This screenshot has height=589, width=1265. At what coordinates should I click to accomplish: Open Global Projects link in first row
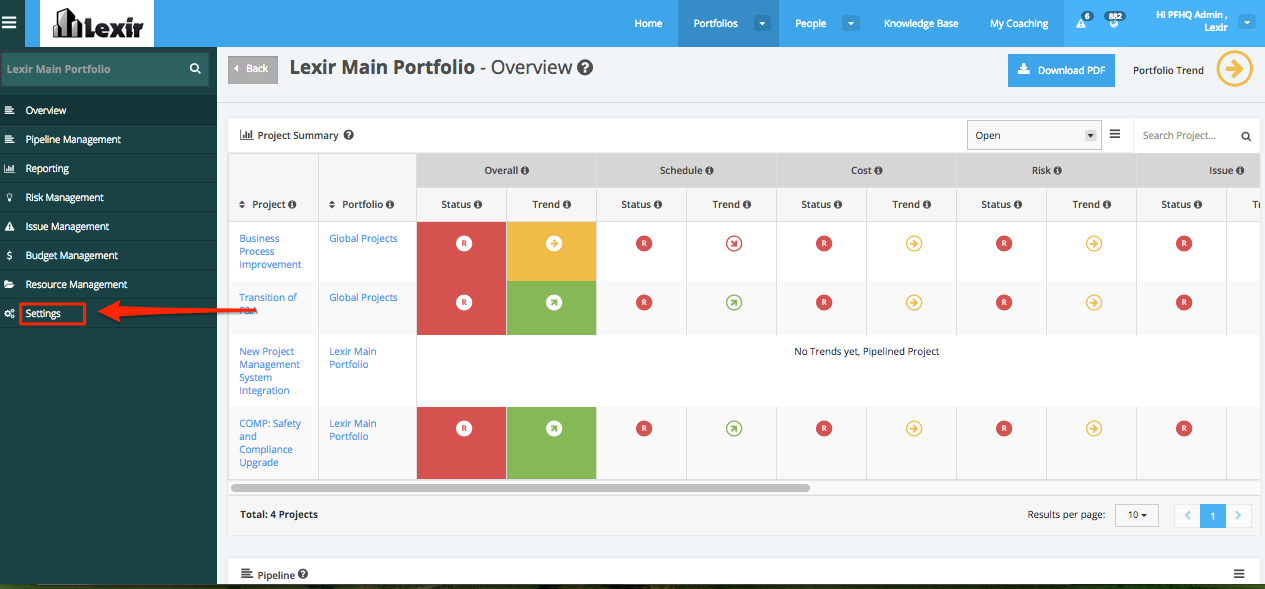[363, 238]
